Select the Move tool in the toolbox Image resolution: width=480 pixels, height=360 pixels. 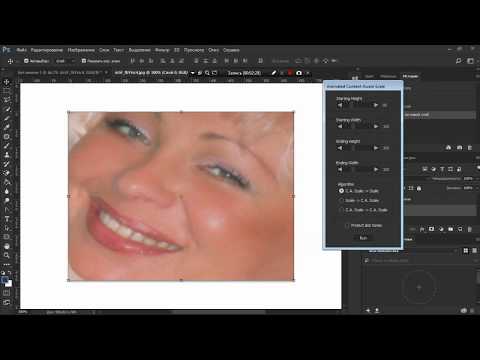tap(7, 82)
